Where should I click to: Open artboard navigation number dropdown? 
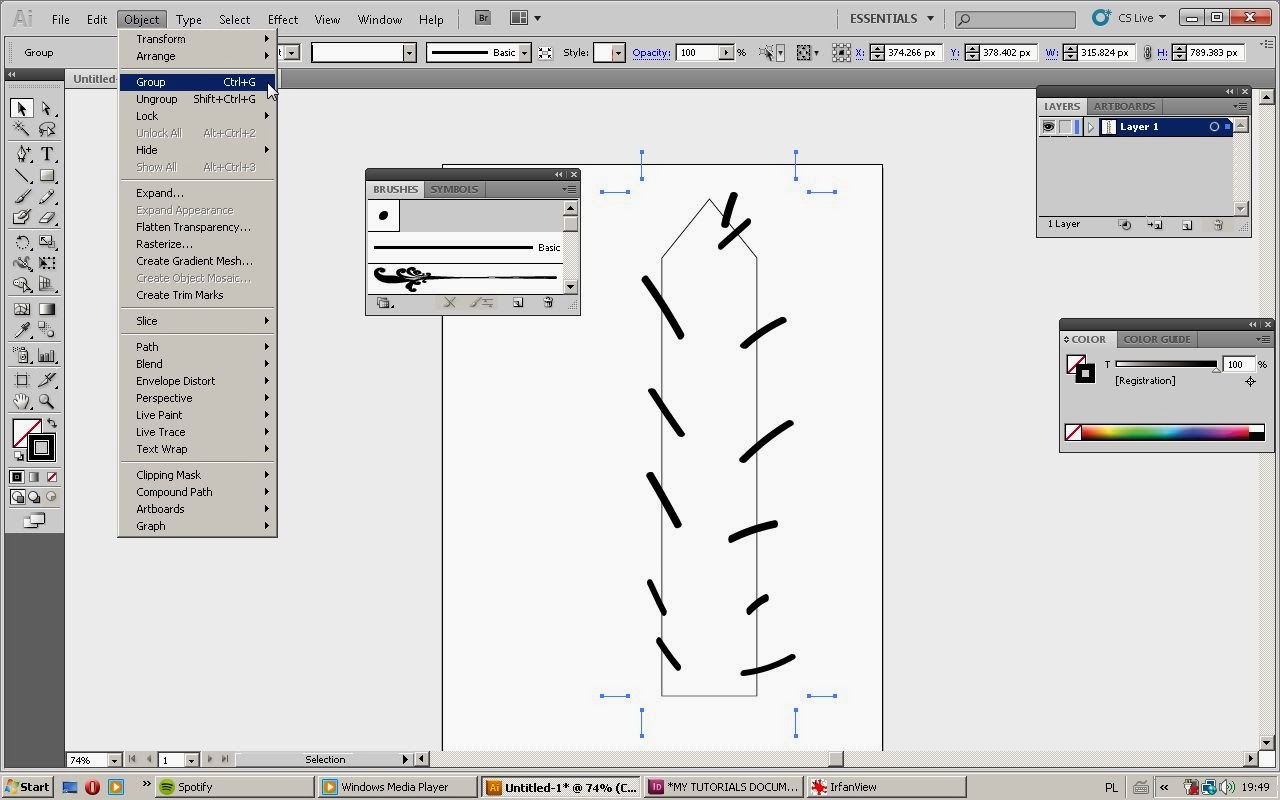[191, 760]
